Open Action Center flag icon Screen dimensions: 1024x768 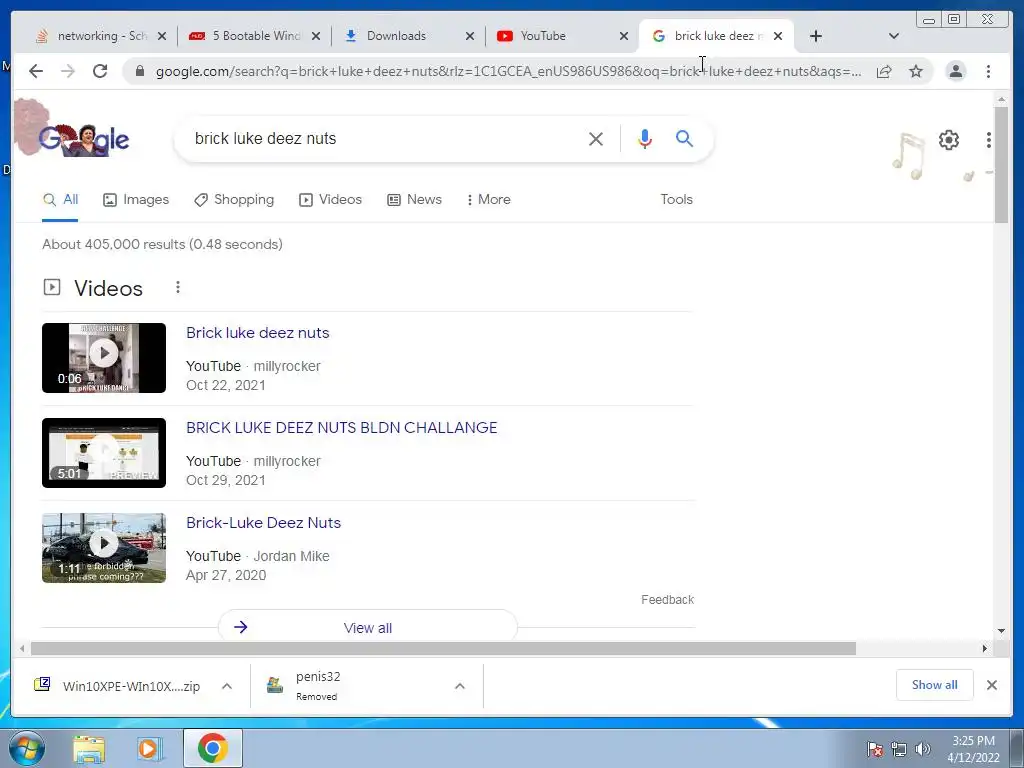coord(875,749)
